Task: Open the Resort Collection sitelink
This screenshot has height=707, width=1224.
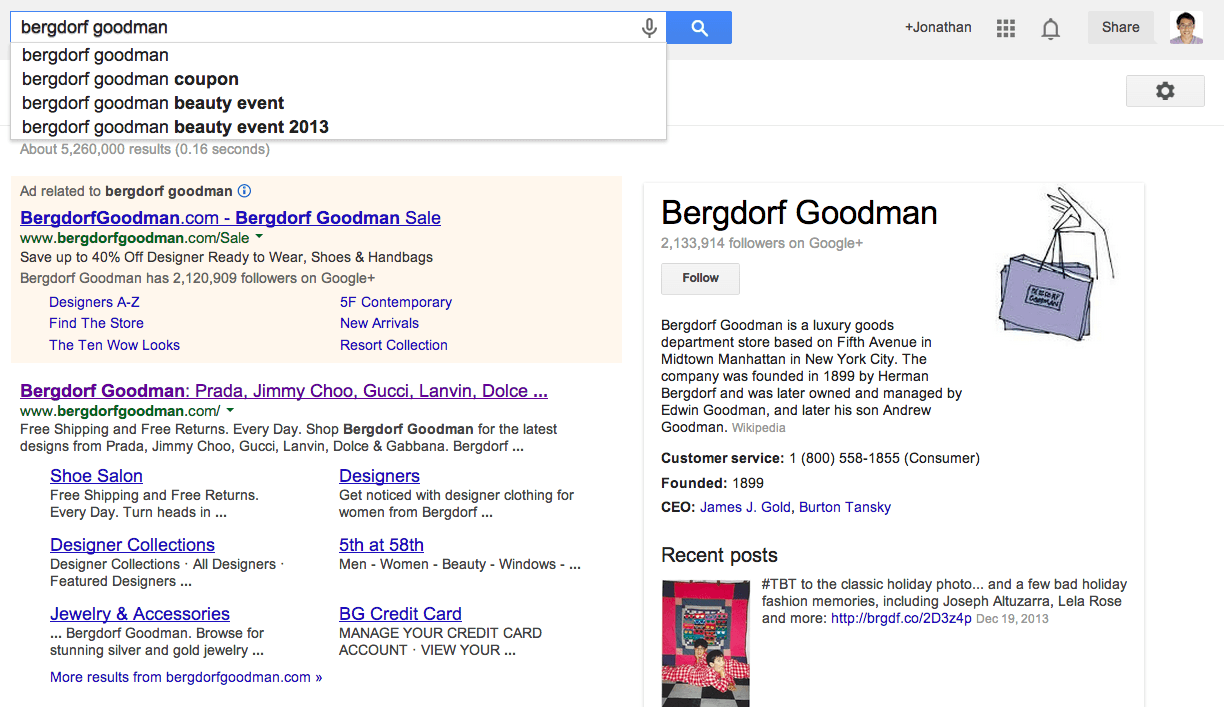Action: click(x=394, y=345)
